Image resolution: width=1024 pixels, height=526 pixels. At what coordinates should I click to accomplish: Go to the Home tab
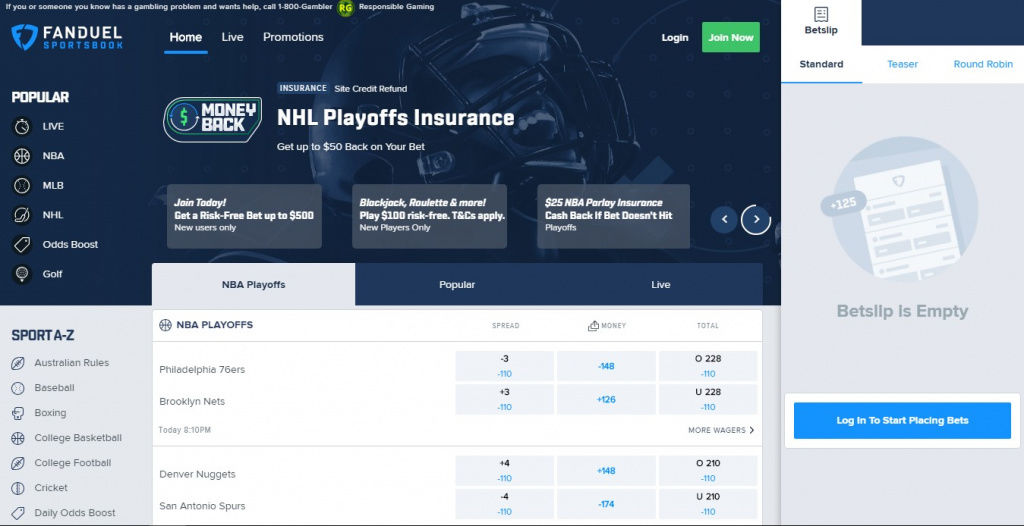click(x=185, y=37)
